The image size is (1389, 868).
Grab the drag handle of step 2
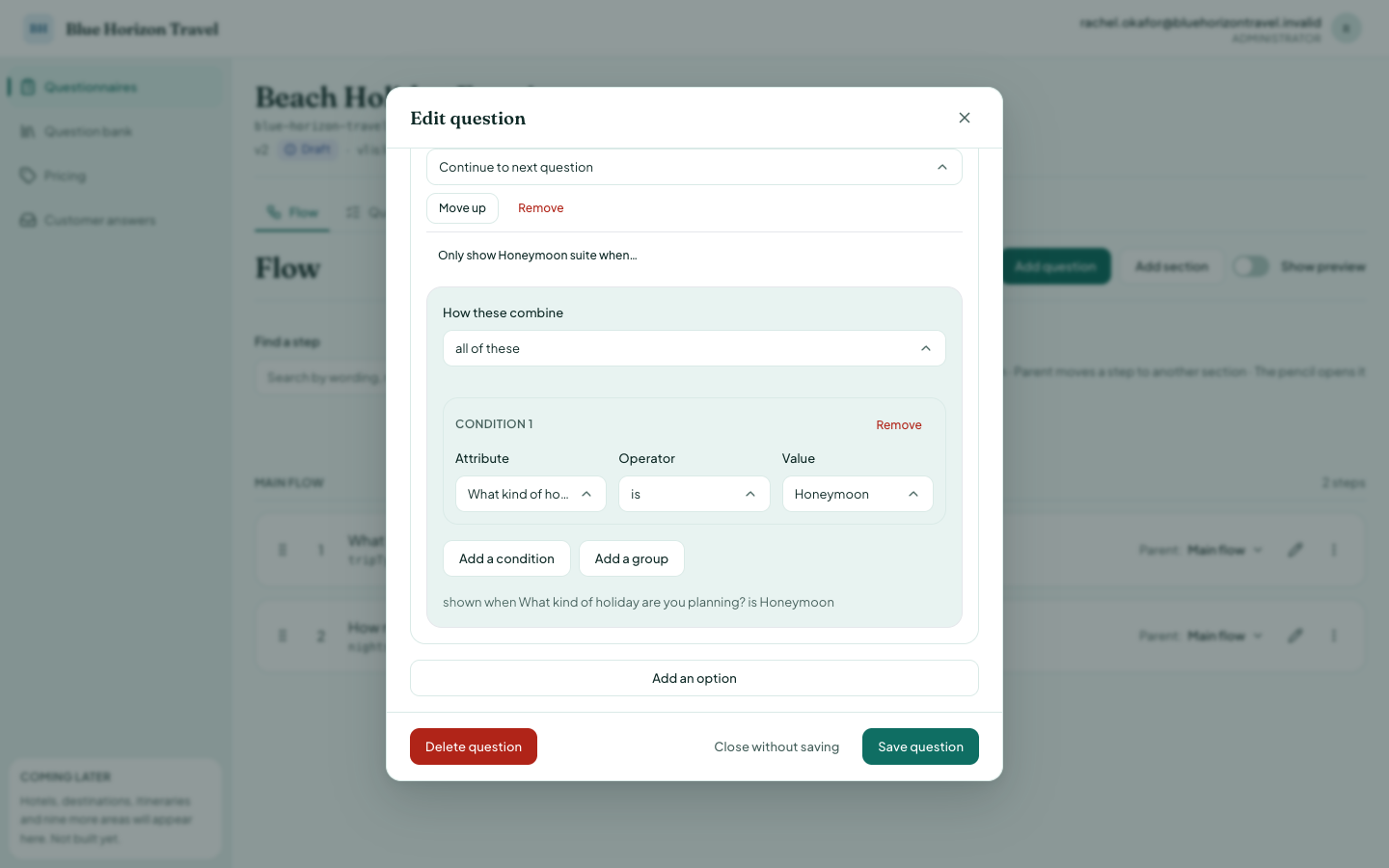coord(283,636)
